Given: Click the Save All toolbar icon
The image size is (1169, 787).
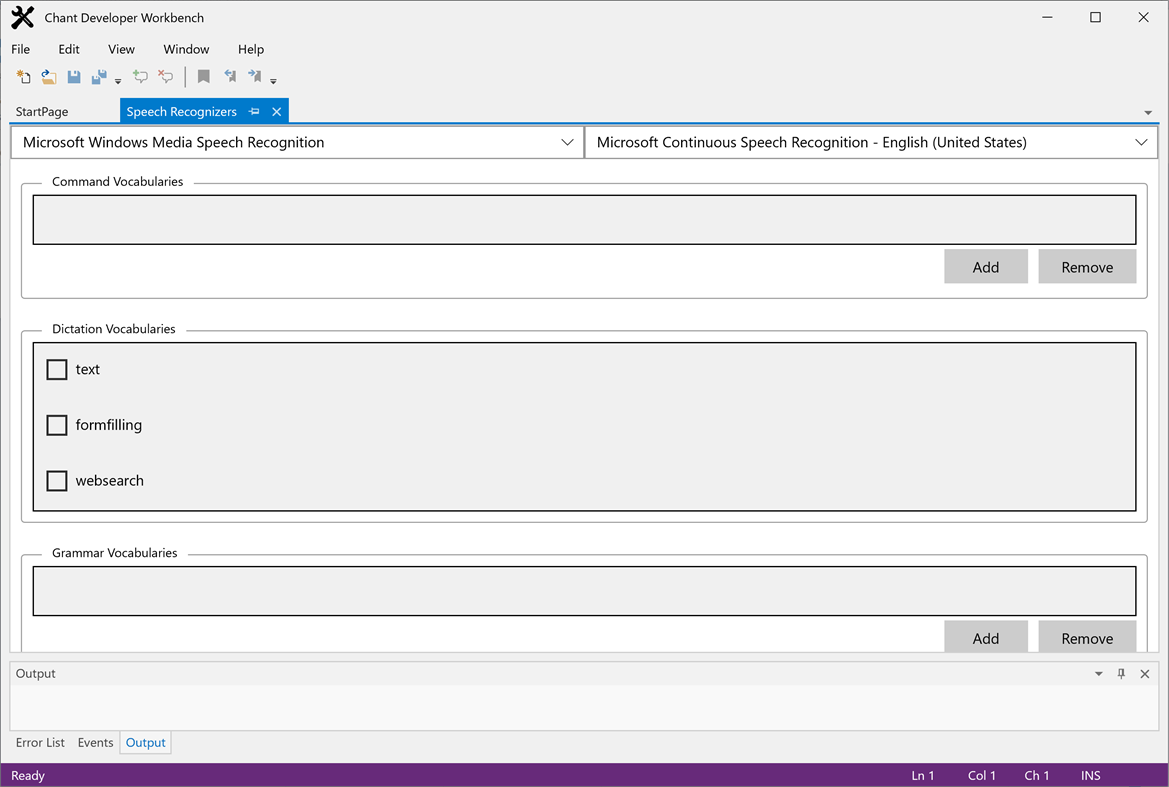Looking at the screenshot, I should tap(99, 76).
